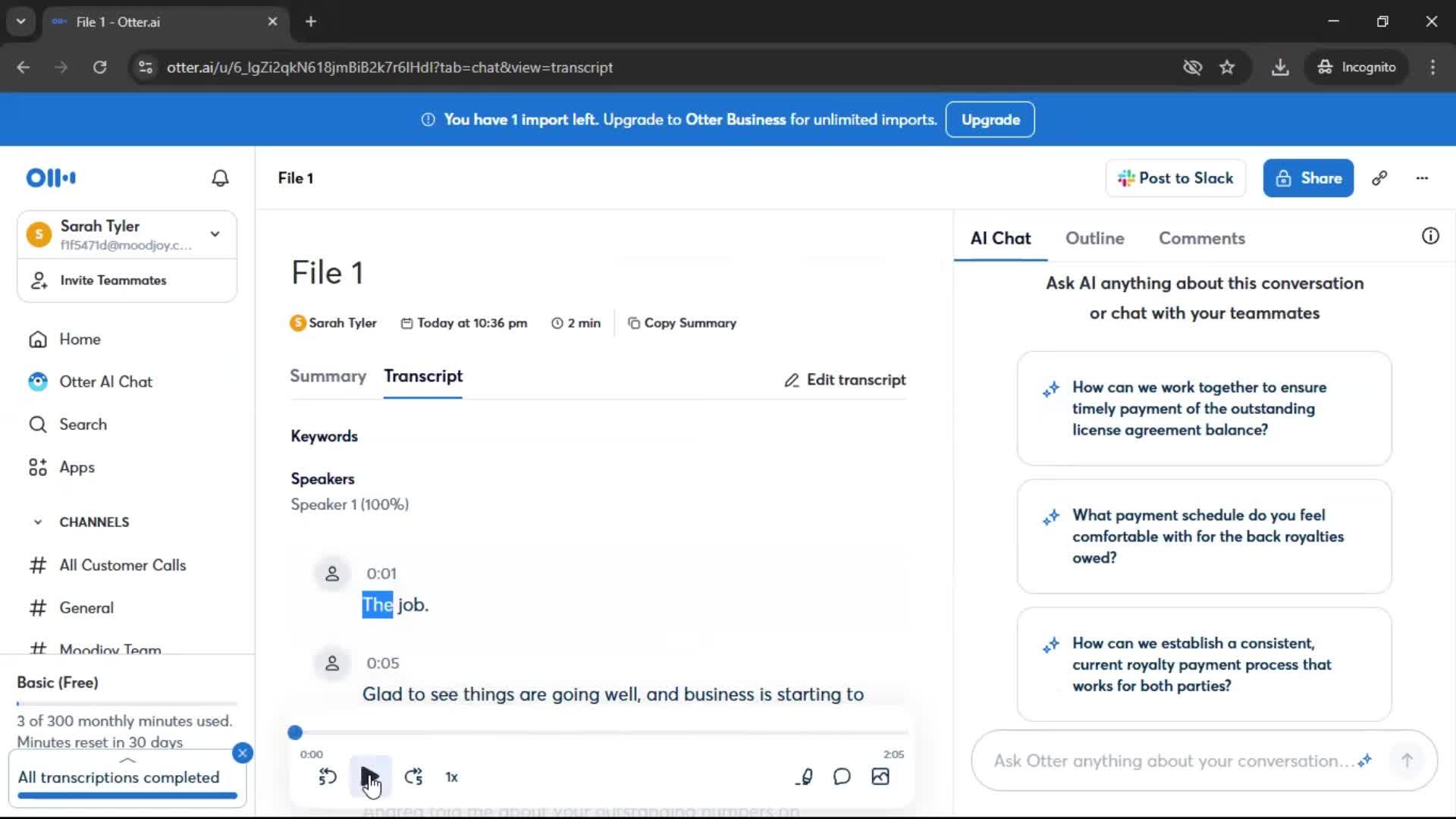The width and height of the screenshot is (1456, 819).
Task: Click Sarah Tyler author name under title
Action: pos(343,323)
